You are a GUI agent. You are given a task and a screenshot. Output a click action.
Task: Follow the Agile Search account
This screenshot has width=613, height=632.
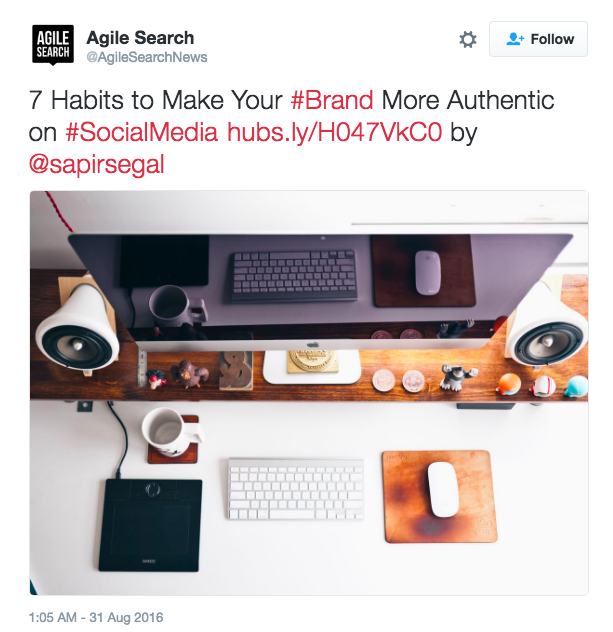(538, 39)
